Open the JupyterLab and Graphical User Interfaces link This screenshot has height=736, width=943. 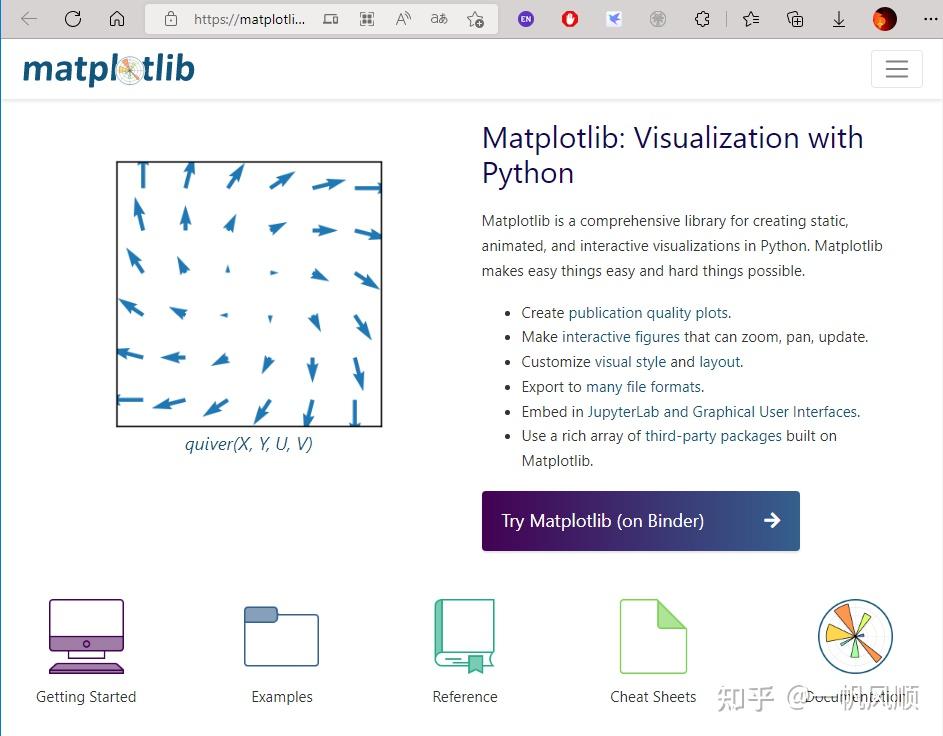coord(722,411)
